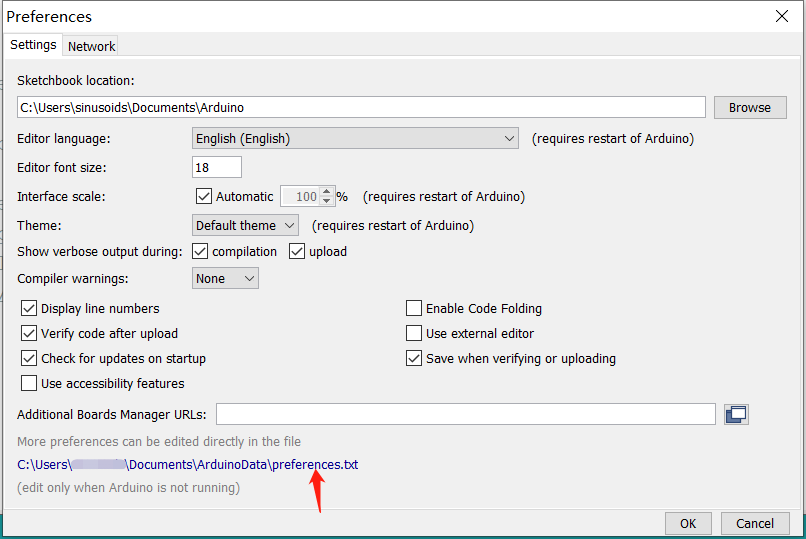Open the preferences.txt file path link

[x=188, y=464]
